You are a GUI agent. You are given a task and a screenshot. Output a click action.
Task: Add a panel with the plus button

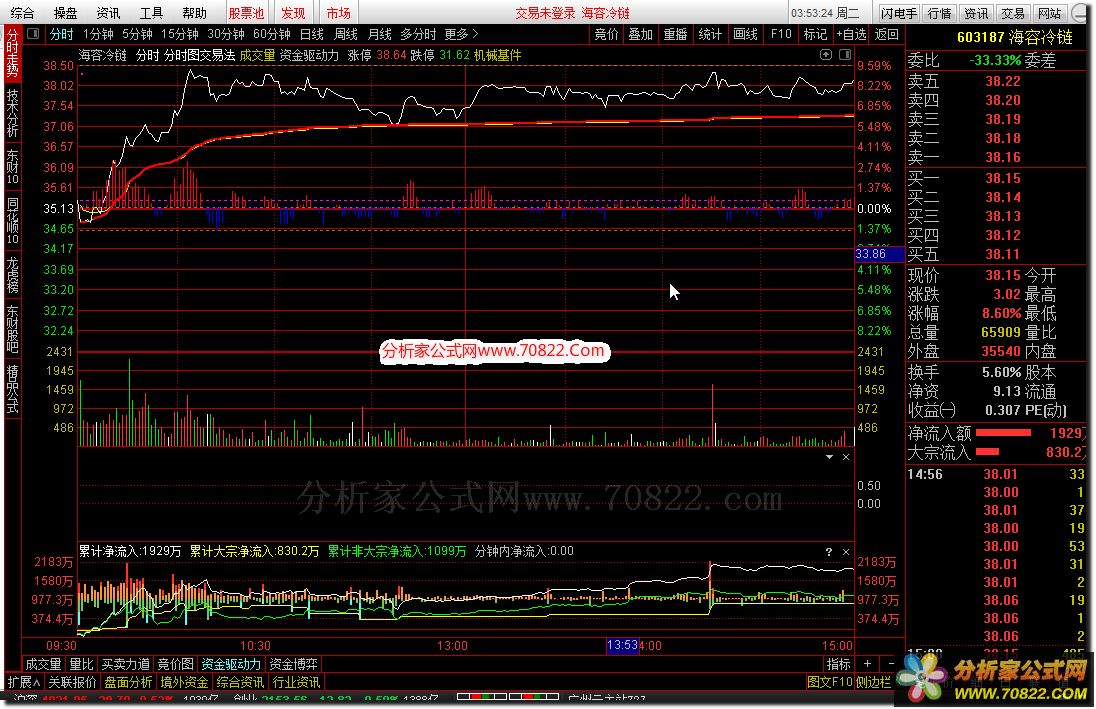pos(867,664)
